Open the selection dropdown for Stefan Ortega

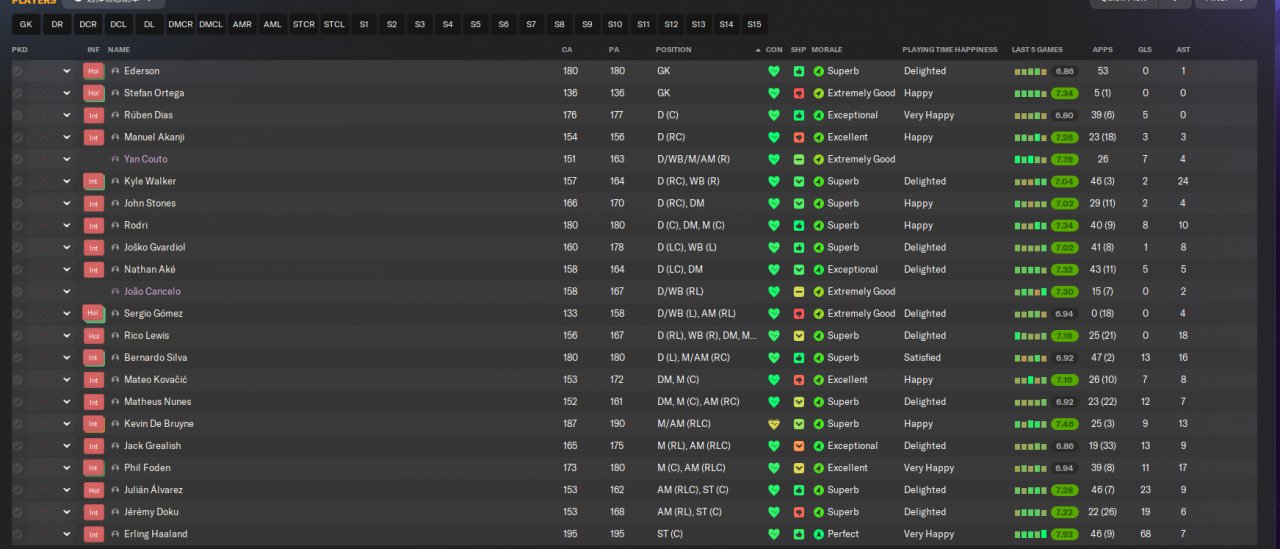point(67,93)
